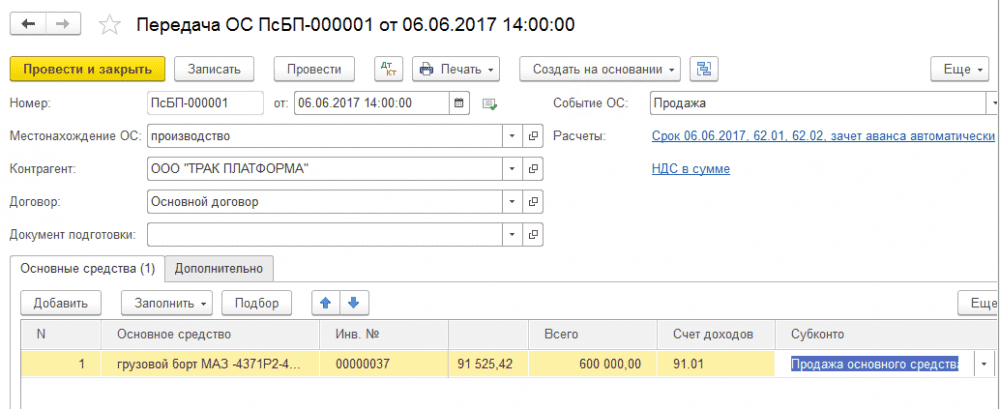Move row down with the blue arrow

click(x=355, y=302)
